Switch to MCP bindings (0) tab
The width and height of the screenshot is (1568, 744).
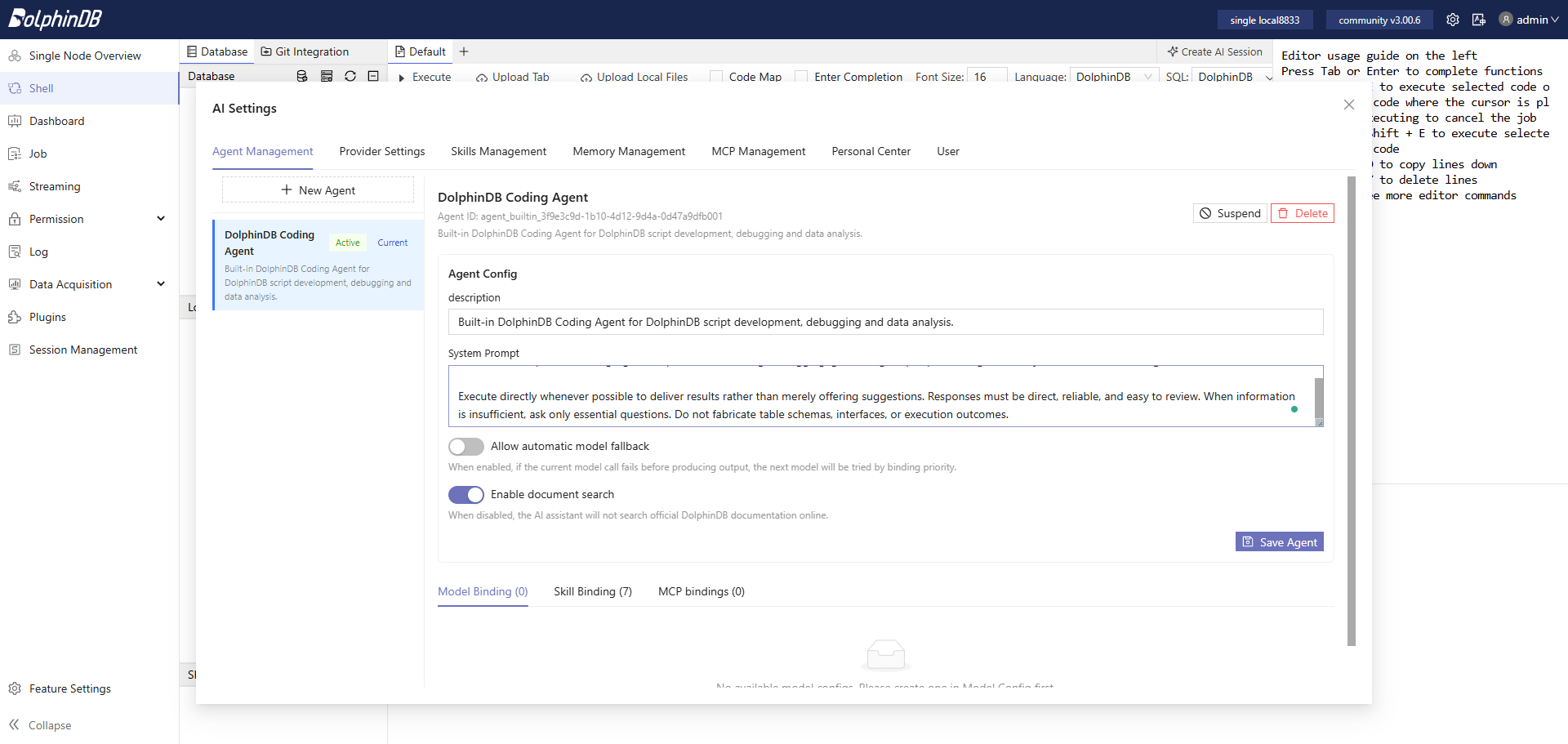coord(702,591)
